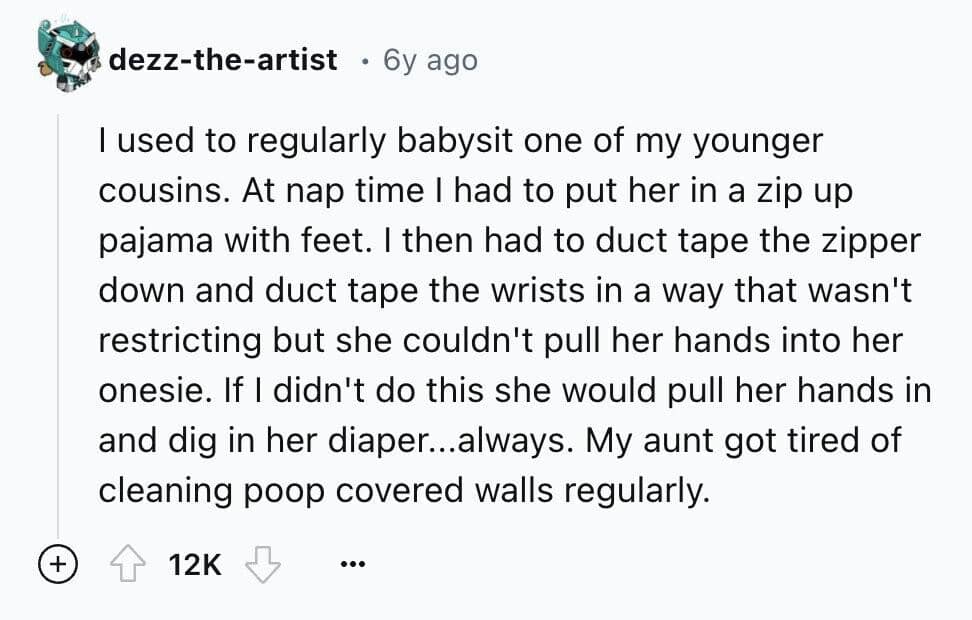Image resolution: width=972 pixels, height=620 pixels.
Task: Click the vertical thread line beside the comment
Action: (x=58, y=330)
